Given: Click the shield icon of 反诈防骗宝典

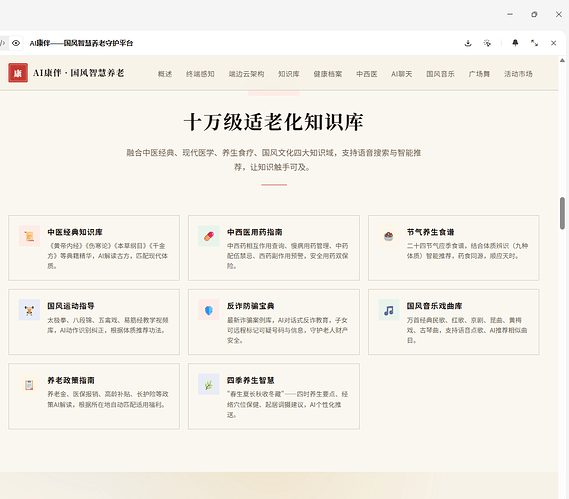Looking at the screenshot, I should click(209, 310).
